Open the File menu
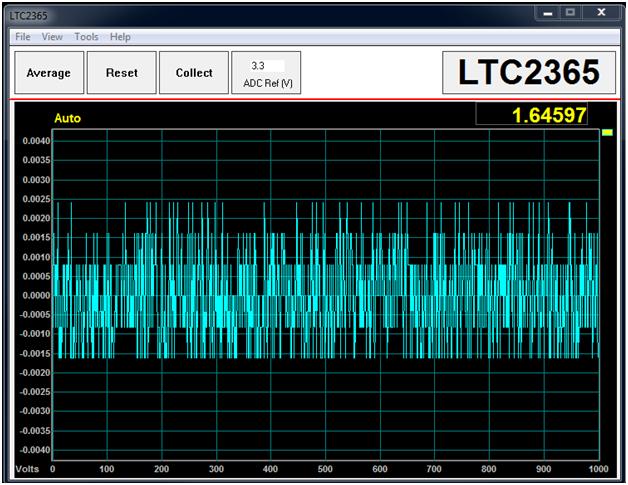 [23, 37]
